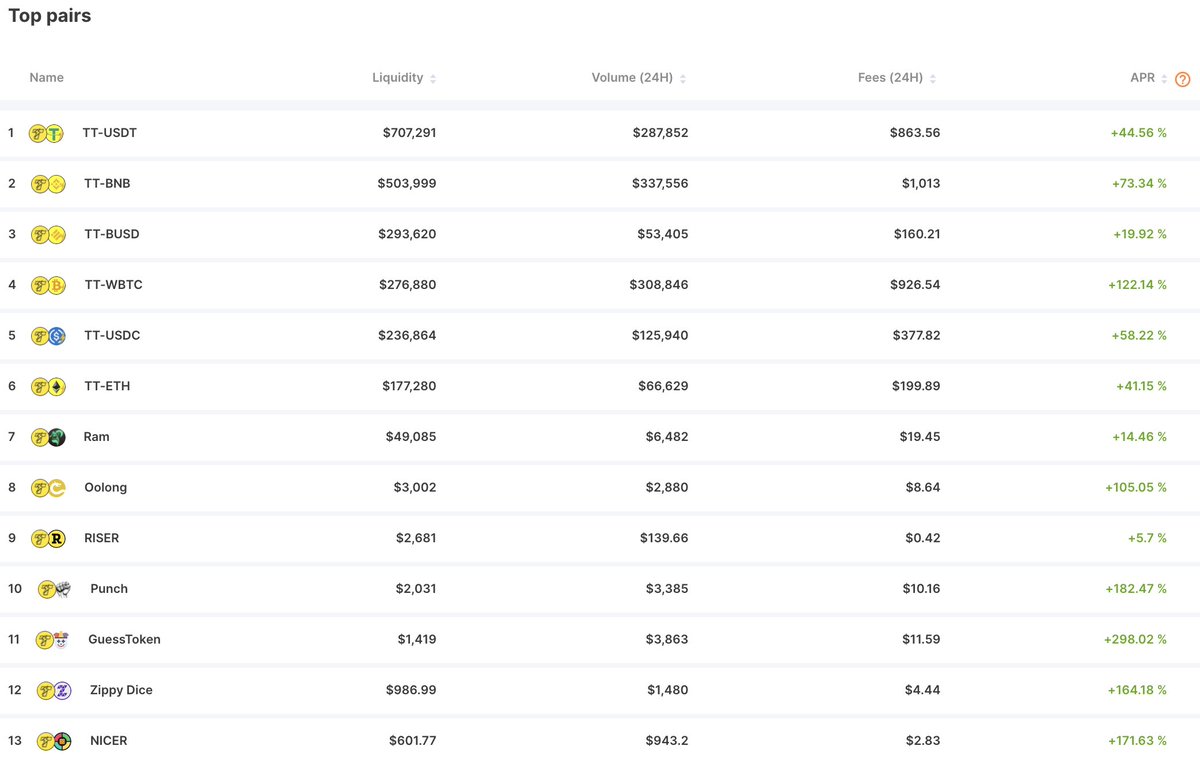The height and width of the screenshot is (761, 1200).
Task: Click APR value +44.56 %
Action: 1139,133
